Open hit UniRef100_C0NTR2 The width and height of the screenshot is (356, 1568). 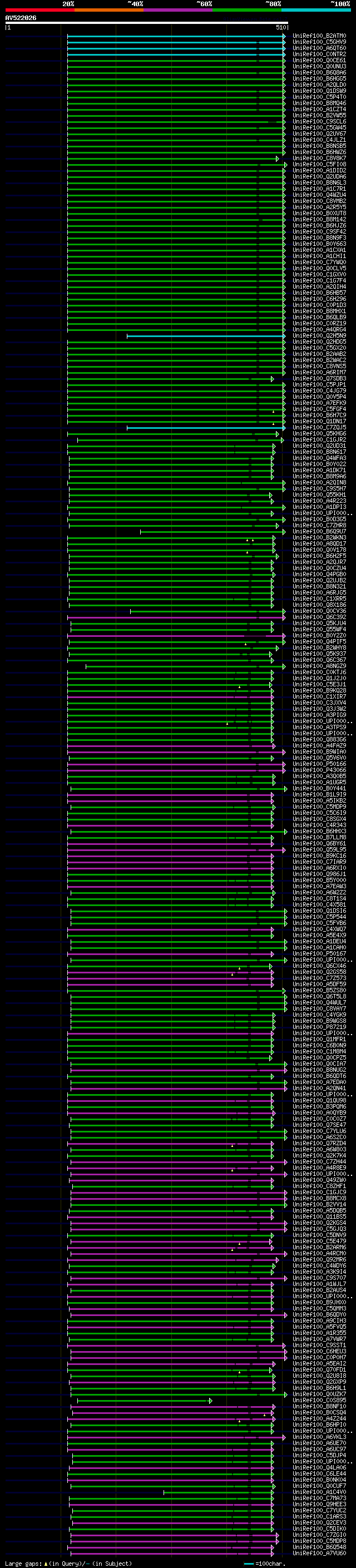point(319,54)
